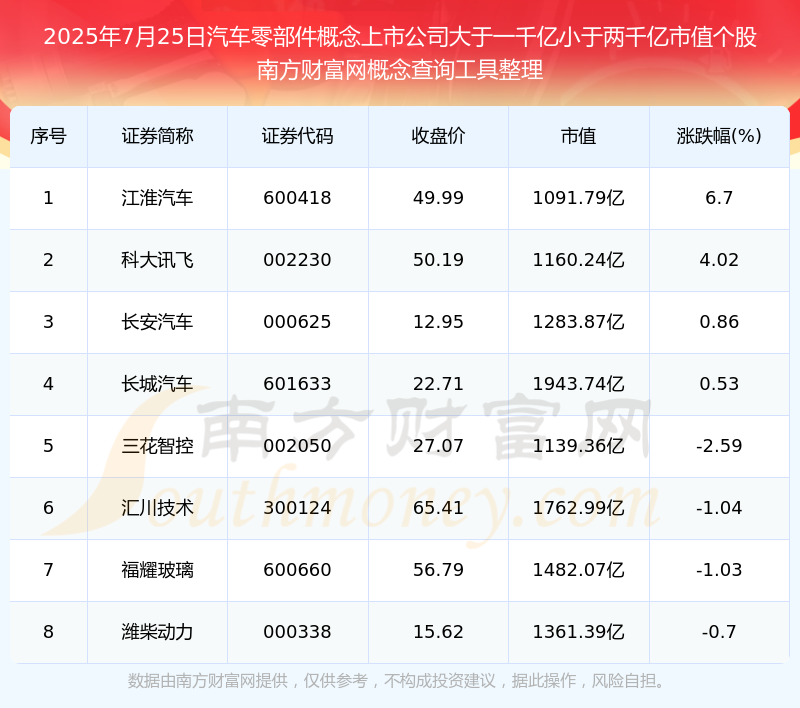Click row number 4 in 序号 column
Viewport: 800px width, 708px height.
tap(48, 384)
